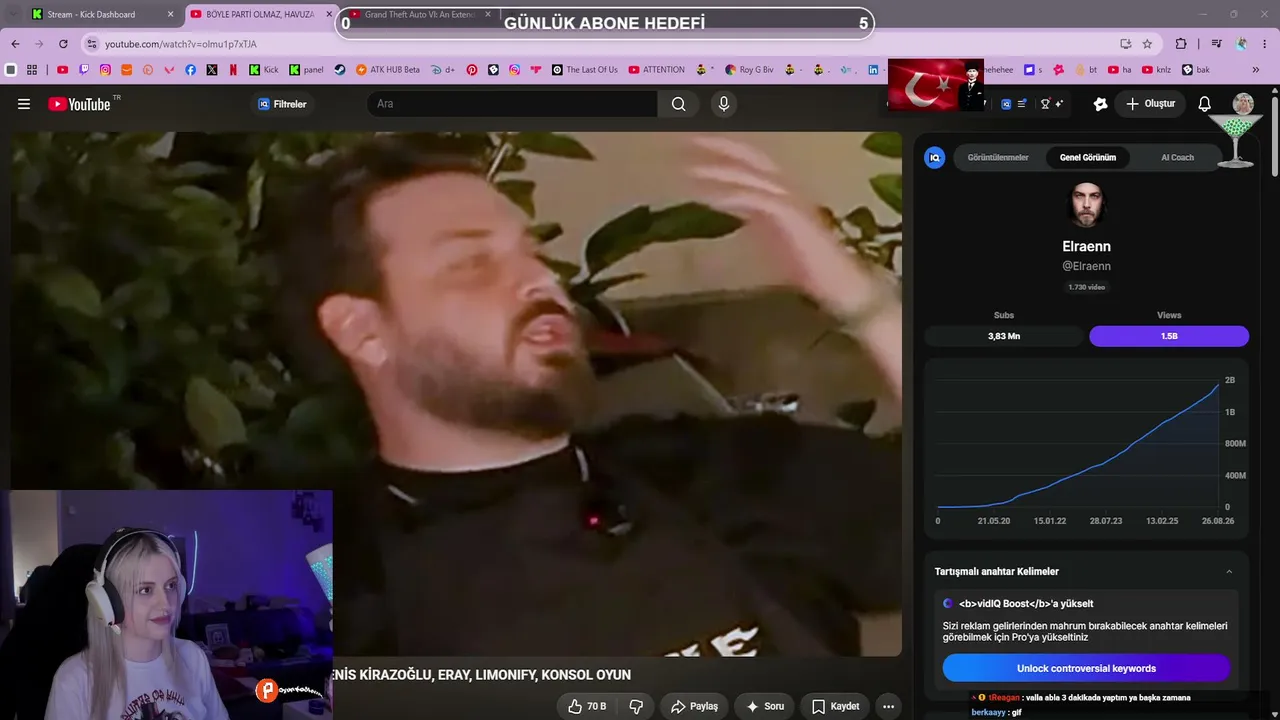Open Chrome three-dot menu
This screenshot has width=1280, height=720.
pyautogui.click(x=1265, y=44)
